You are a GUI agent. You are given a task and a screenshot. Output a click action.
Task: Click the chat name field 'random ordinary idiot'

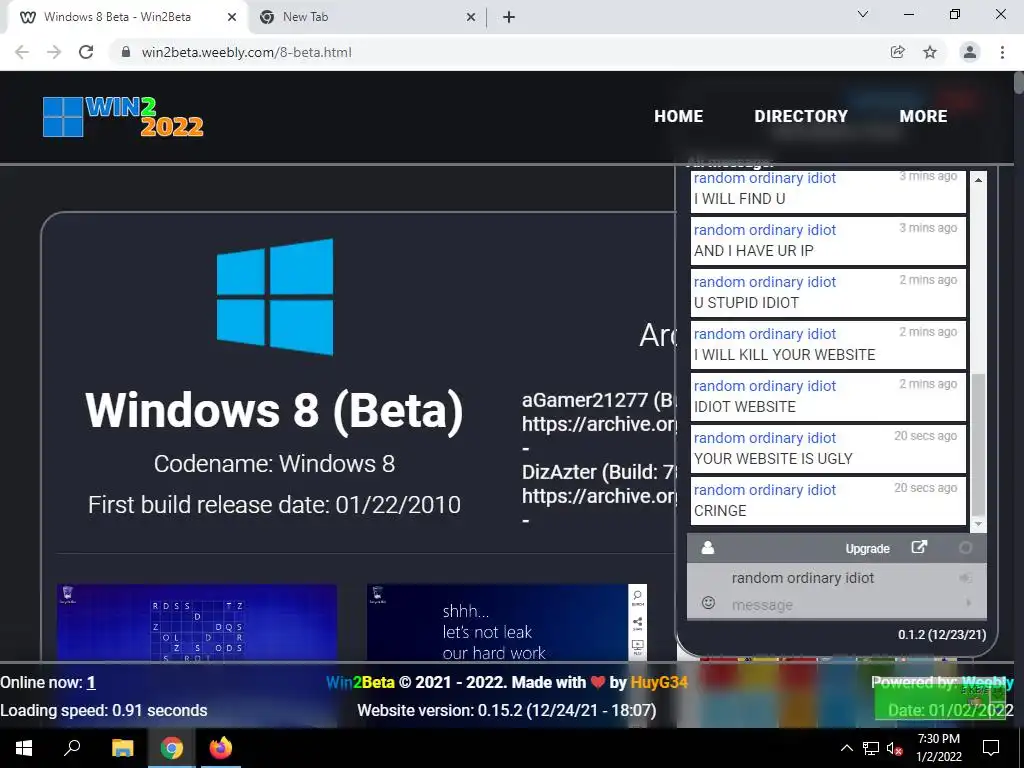(842, 578)
